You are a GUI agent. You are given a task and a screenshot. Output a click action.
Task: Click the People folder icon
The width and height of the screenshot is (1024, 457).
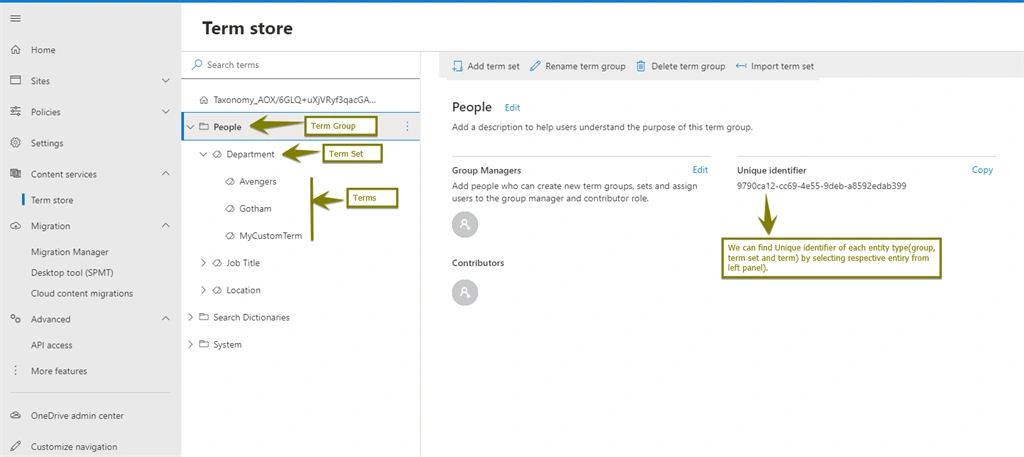pyautogui.click(x=204, y=127)
